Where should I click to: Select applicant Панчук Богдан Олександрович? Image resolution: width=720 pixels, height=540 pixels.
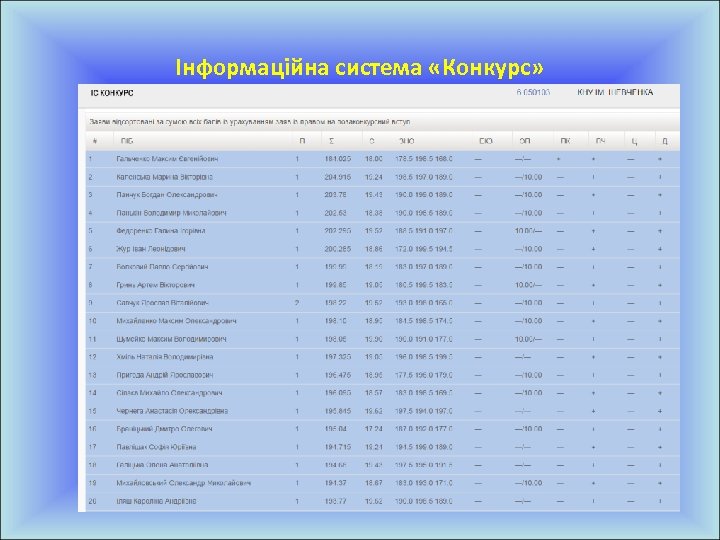[x=167, y=195]
